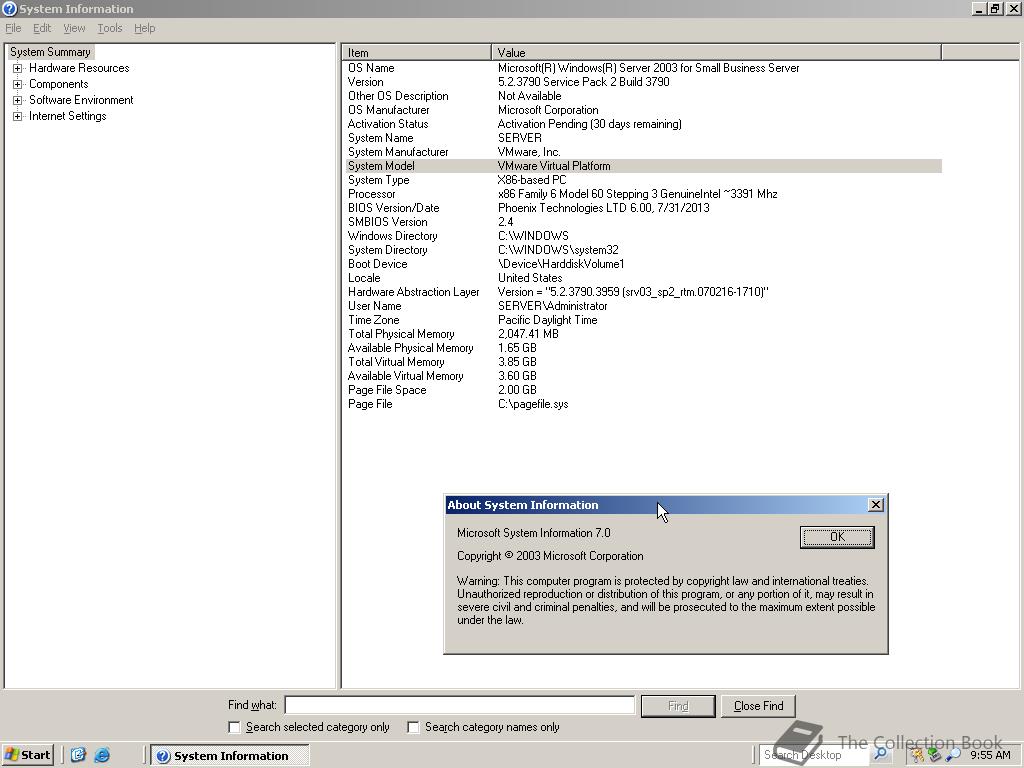Select the Boot Device row
Screen dimensions: 1024x768
click(x=643, y=264)
